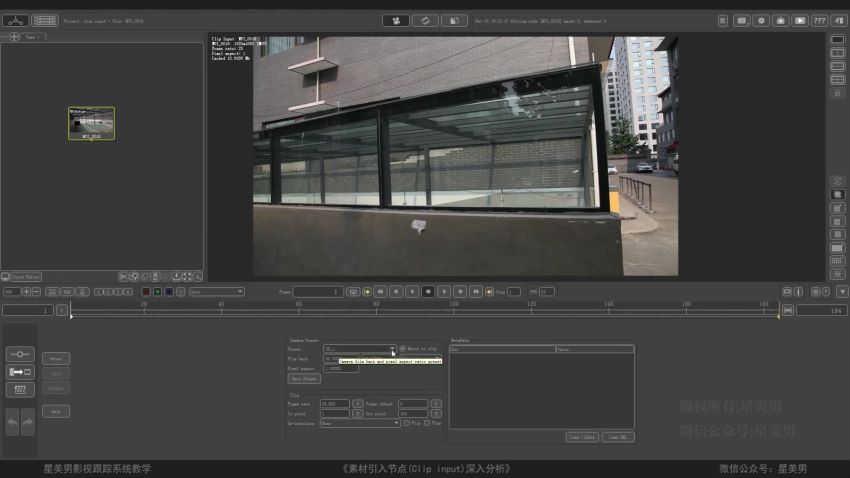Click the current Frame number field

[318, 292]
